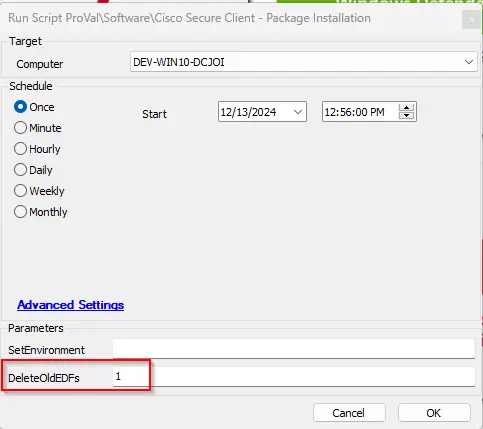
Task: Choose the Minute schedule radio button
Action: 21,128
